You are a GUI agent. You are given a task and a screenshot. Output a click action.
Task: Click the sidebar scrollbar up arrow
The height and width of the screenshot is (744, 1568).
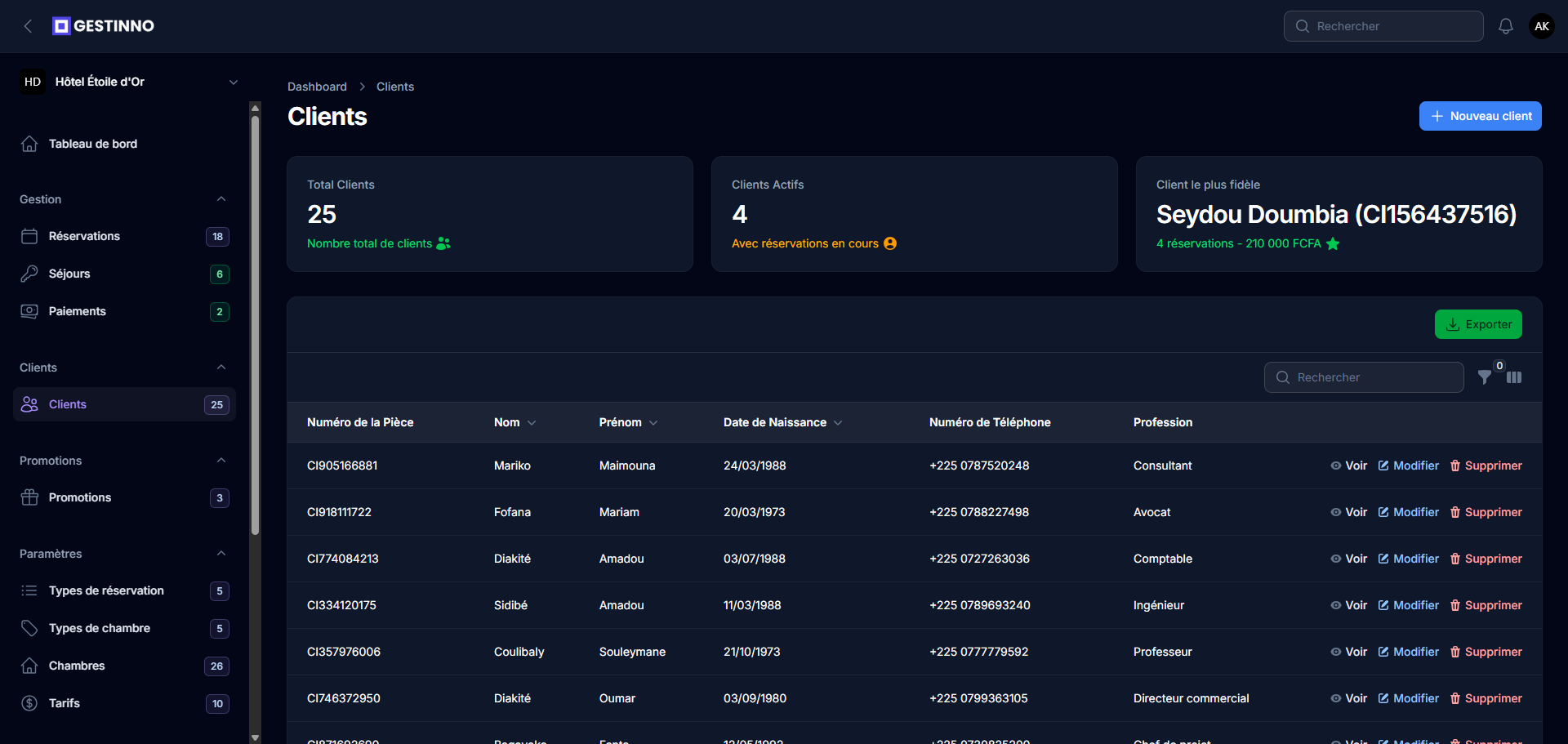(x=255, y=107)
